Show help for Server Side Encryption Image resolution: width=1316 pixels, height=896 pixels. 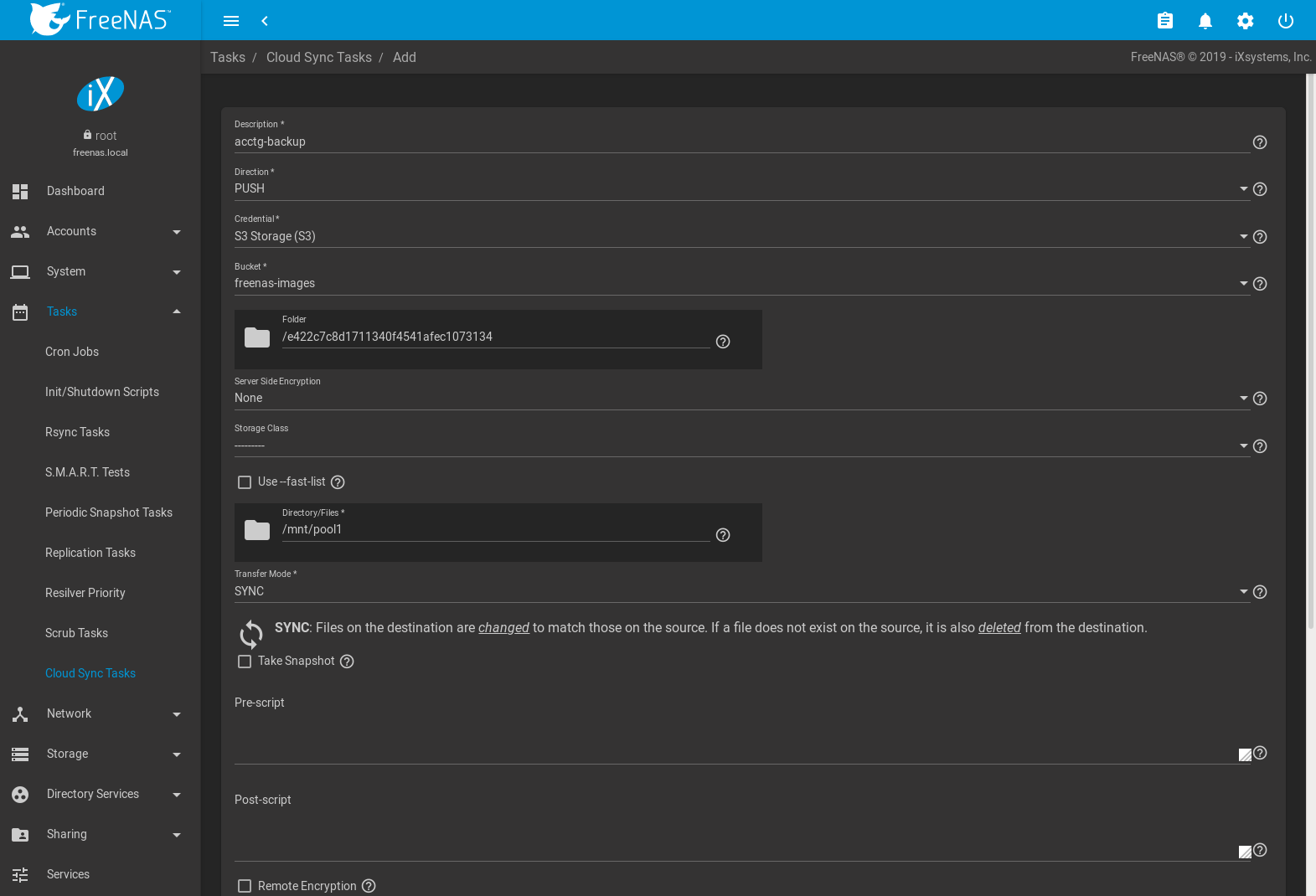tap(1260, 399)
